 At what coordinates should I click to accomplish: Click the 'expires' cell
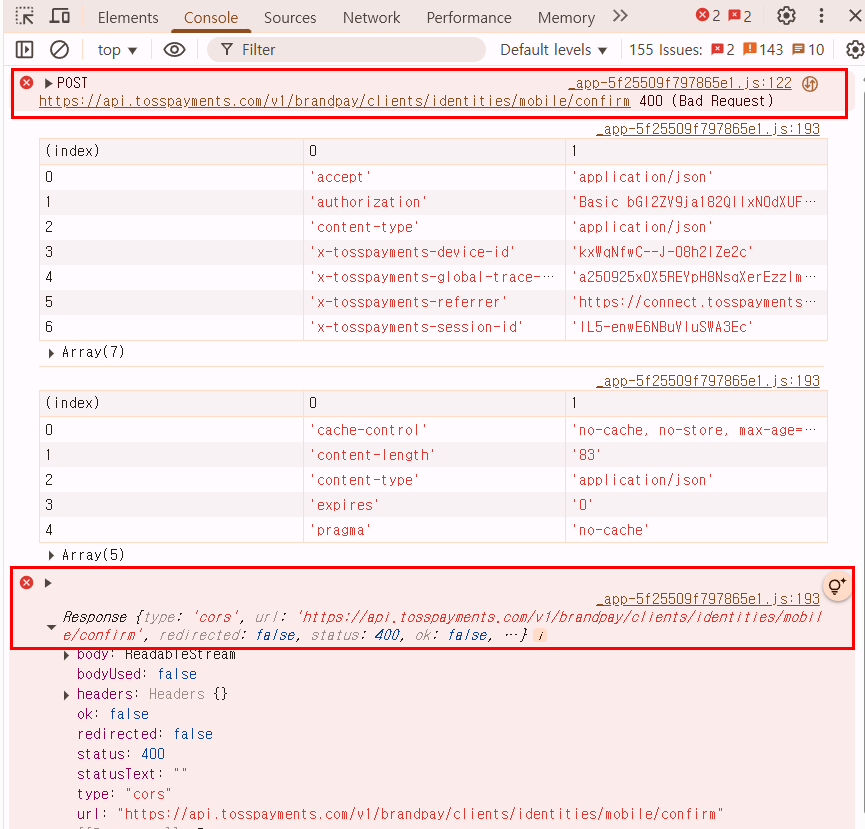(x=435, y=505)
